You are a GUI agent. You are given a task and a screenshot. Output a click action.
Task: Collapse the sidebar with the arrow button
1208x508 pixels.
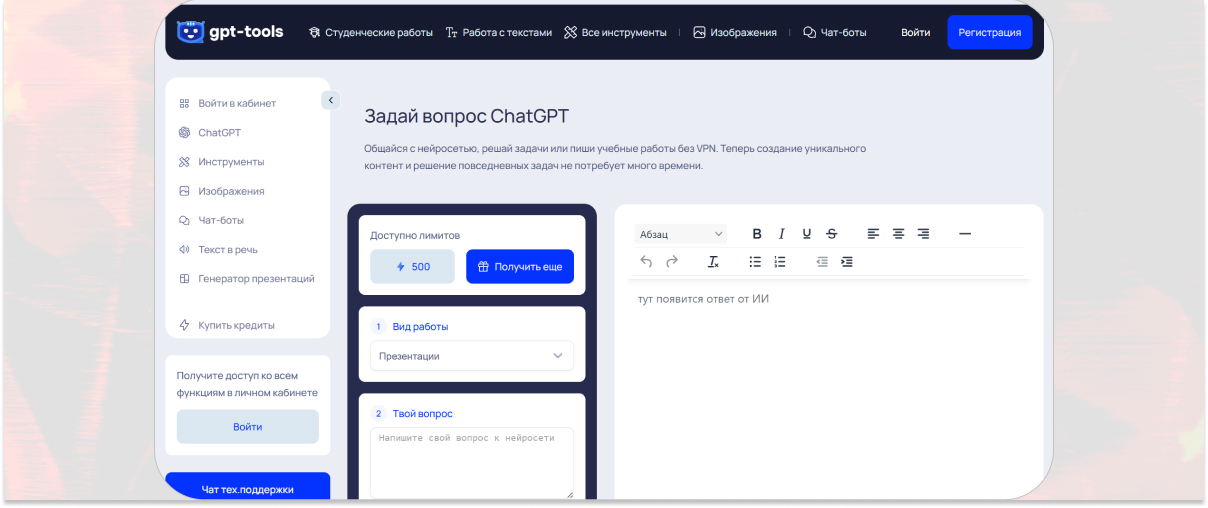(x=331, y=100)
